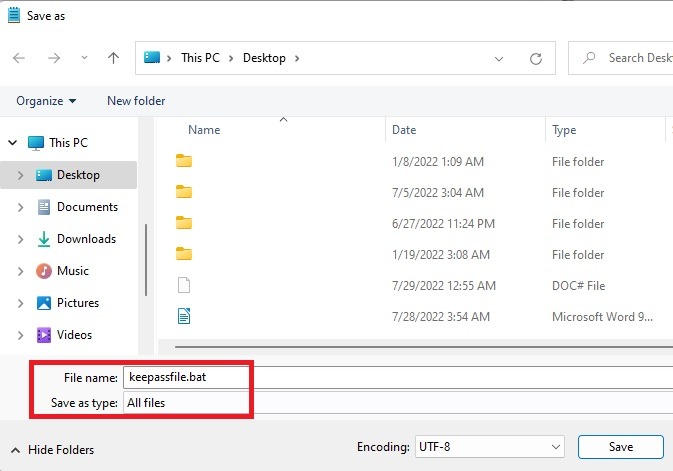Open Downloads in navigation pane

click(x=86, y=239)
